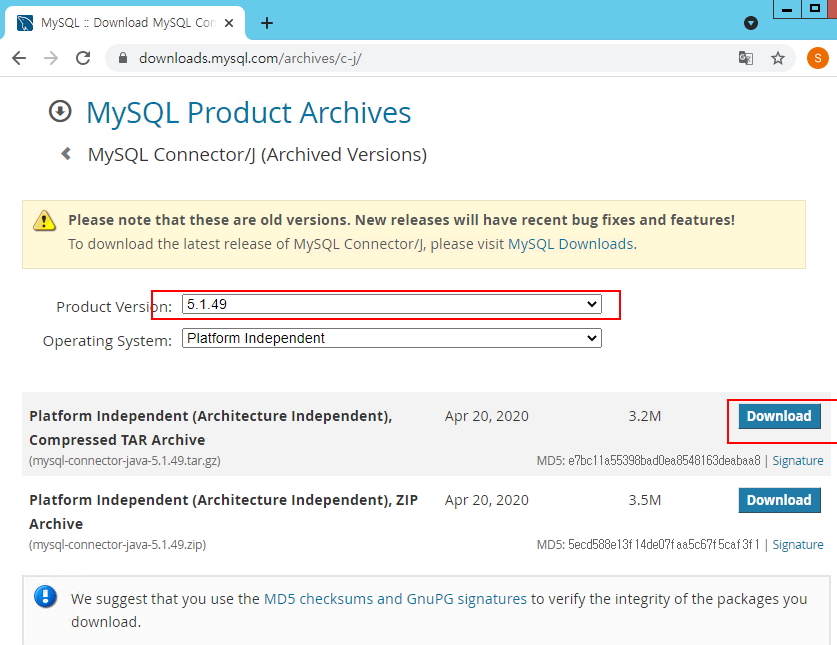This screenshot has height=645, width=837.
Task: Click the left chevron beside MySQL Connector/J heading
Action: coord(66,154)
